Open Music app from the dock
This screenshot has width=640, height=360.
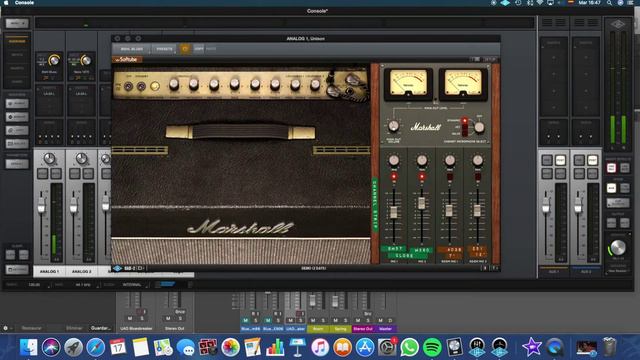coord(320,347)
